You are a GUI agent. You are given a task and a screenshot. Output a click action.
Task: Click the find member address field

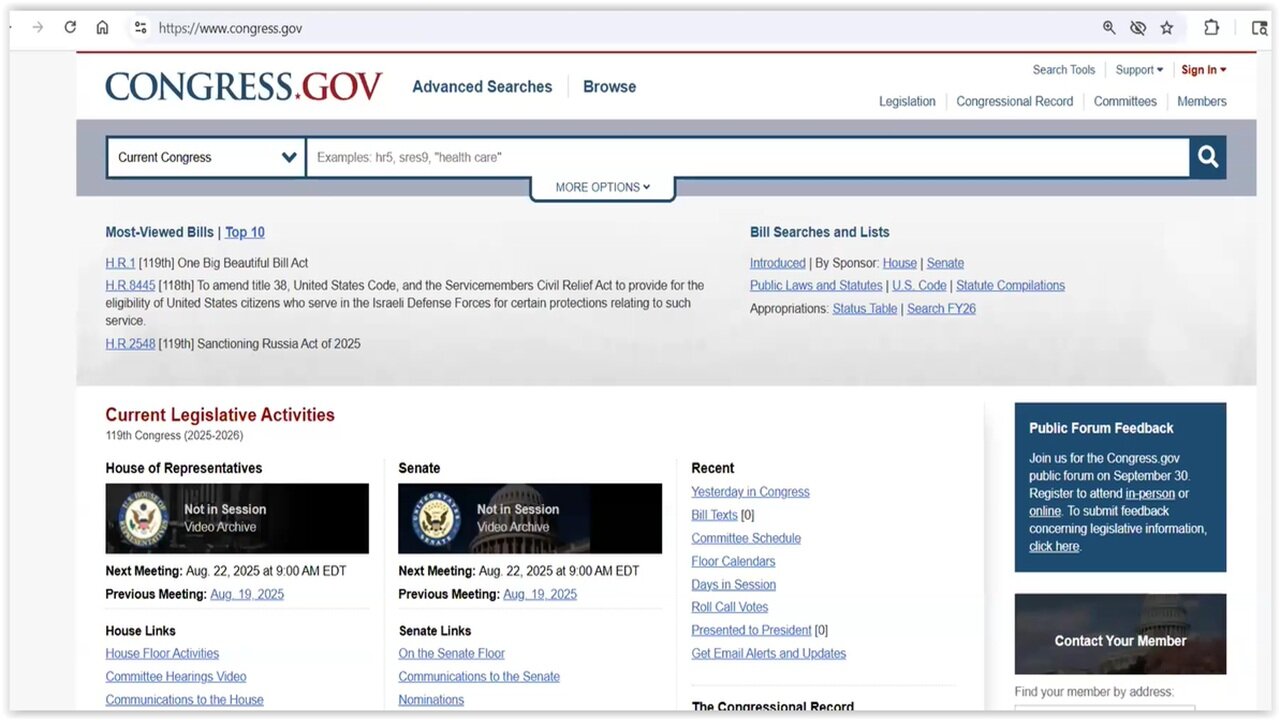pos(1104,709)
